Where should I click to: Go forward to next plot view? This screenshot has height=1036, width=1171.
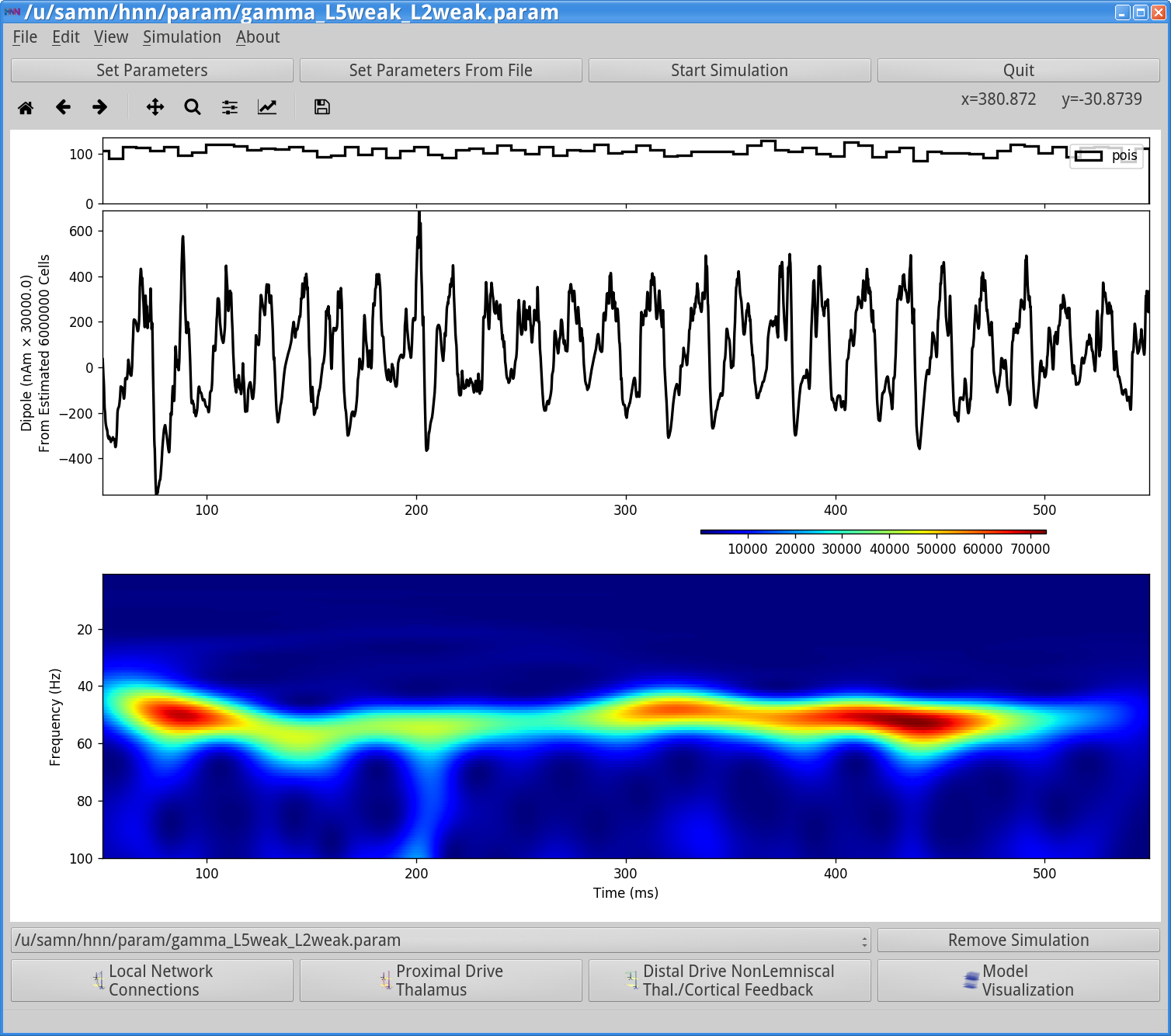point(100,107)
